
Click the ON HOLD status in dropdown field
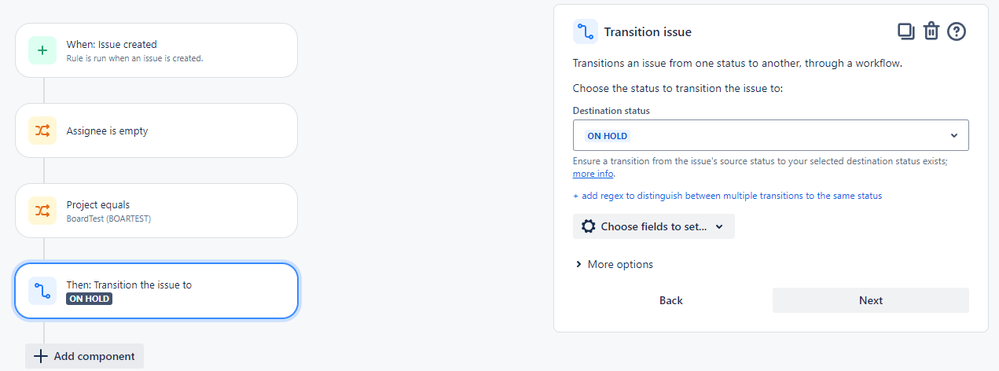[x=607, y=136]
